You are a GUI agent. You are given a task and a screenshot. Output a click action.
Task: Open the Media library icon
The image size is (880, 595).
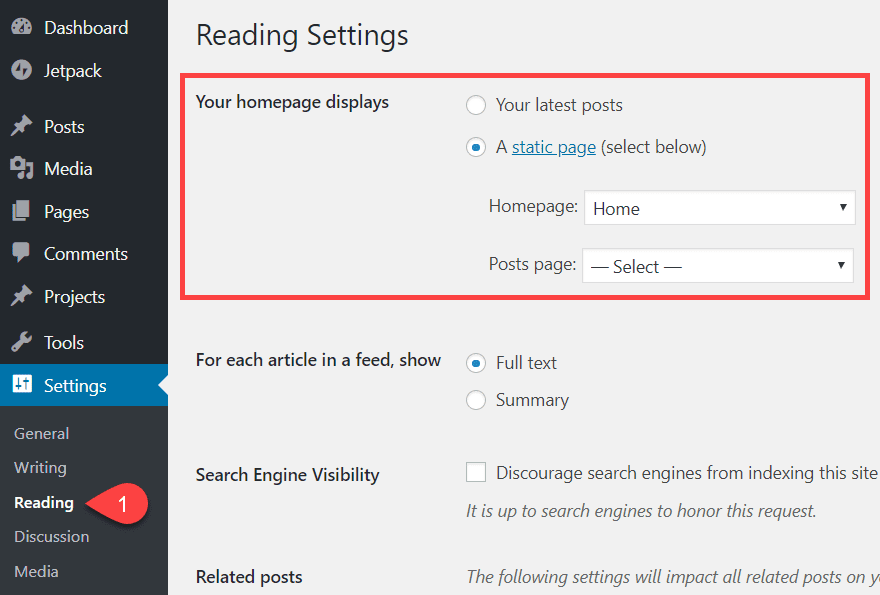(22, 168)
